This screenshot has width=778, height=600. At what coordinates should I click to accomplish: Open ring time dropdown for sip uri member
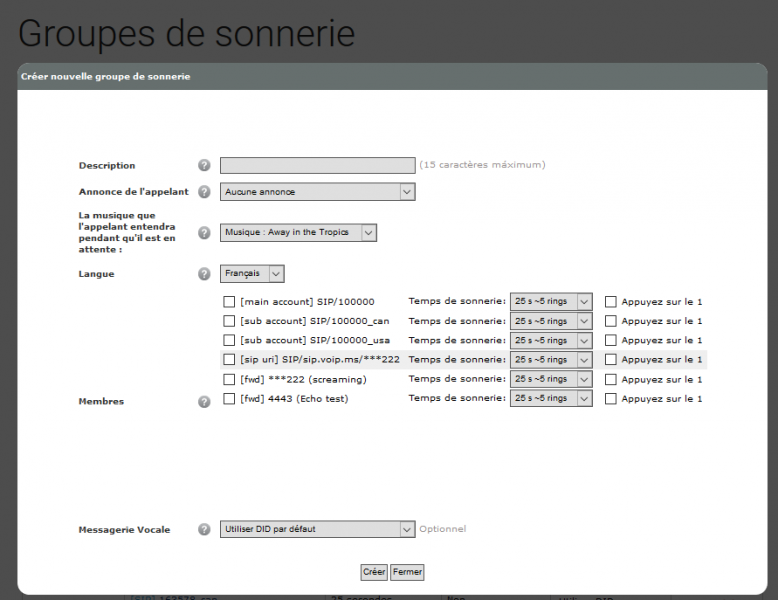(551, 360)
